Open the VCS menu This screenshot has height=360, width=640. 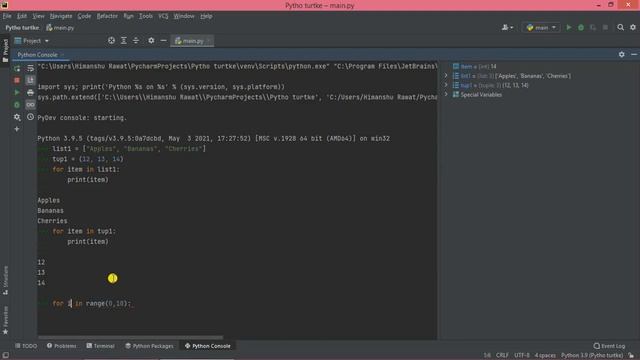coord(163,16)
